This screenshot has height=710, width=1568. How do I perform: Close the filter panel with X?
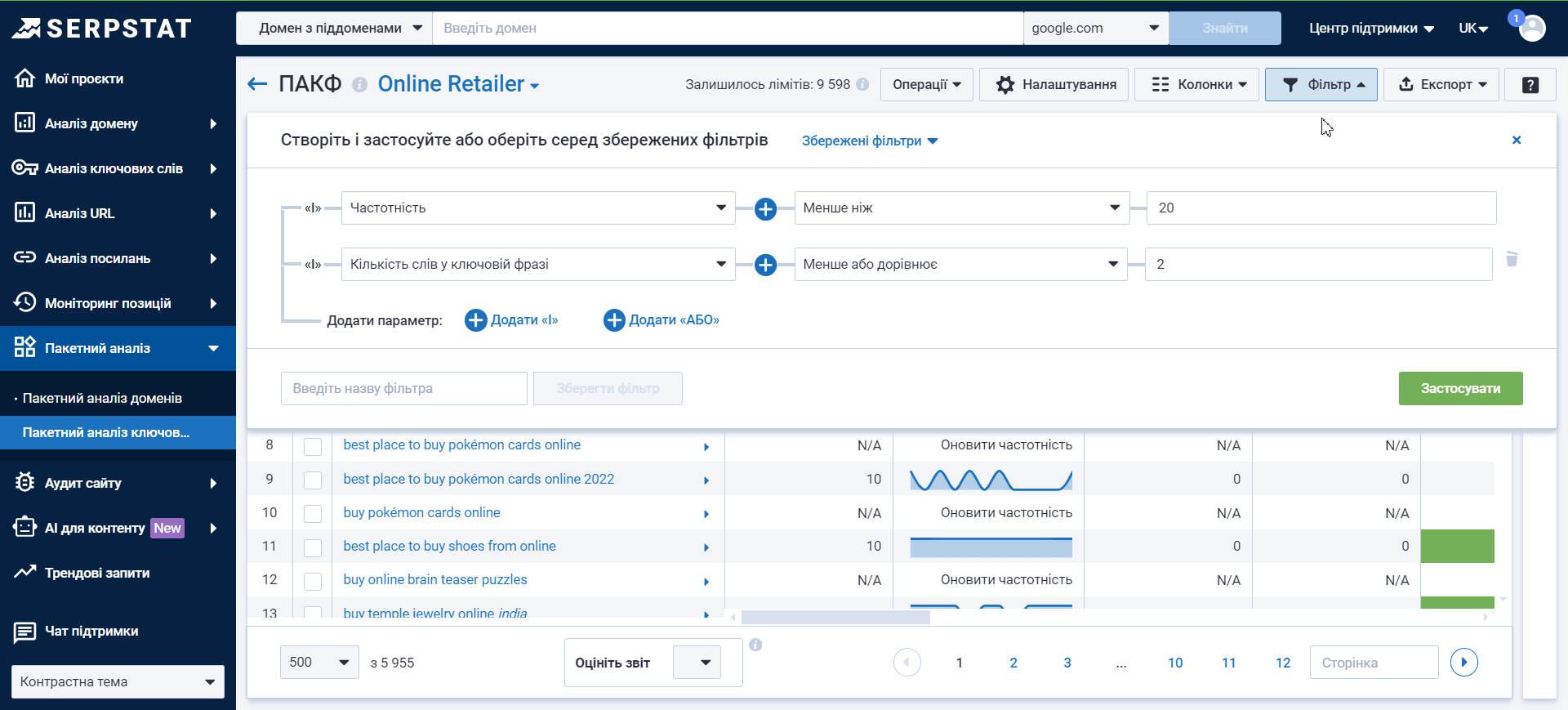(x=1517, y=141)
